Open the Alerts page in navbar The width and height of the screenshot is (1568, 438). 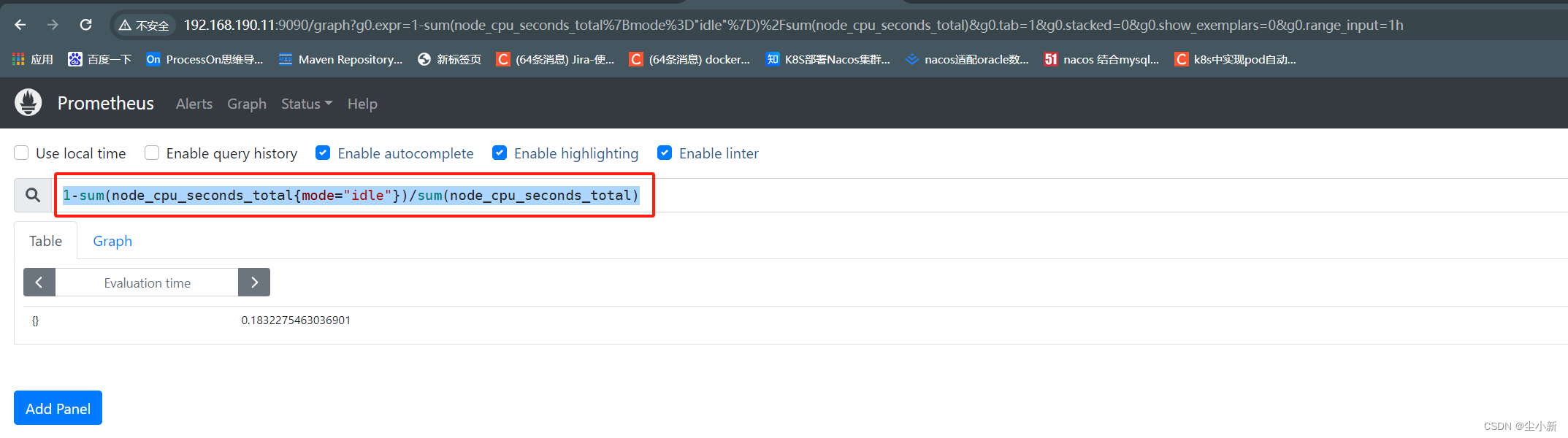194,104
